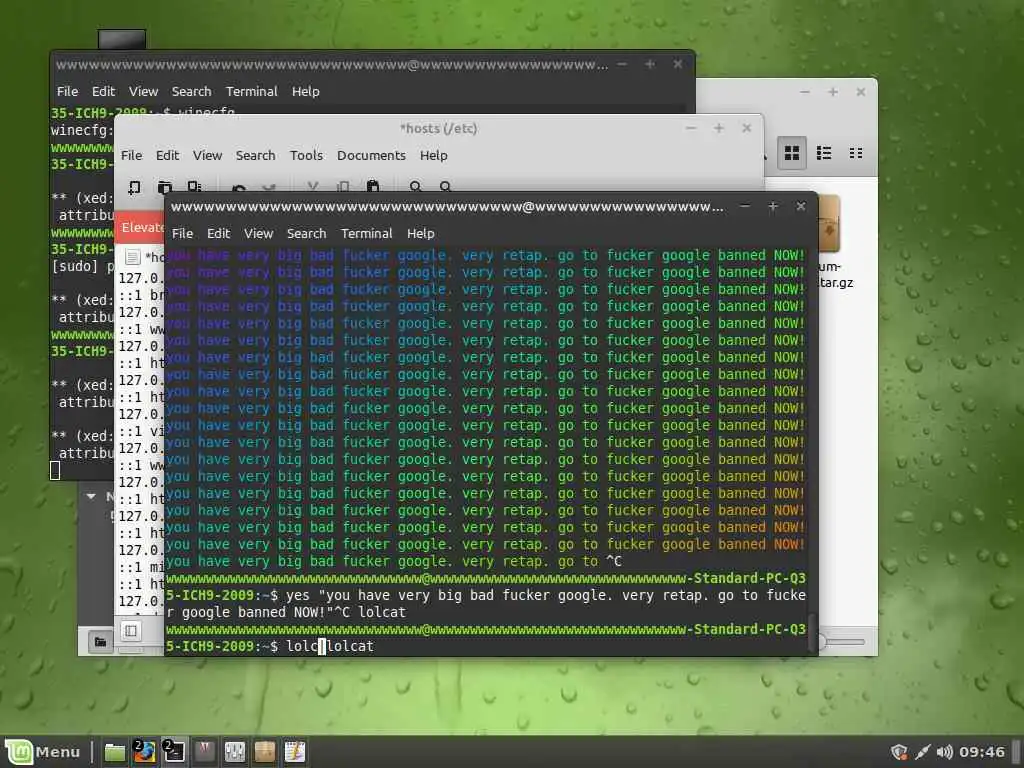Click the wine app taskbar item

(204, 752)
